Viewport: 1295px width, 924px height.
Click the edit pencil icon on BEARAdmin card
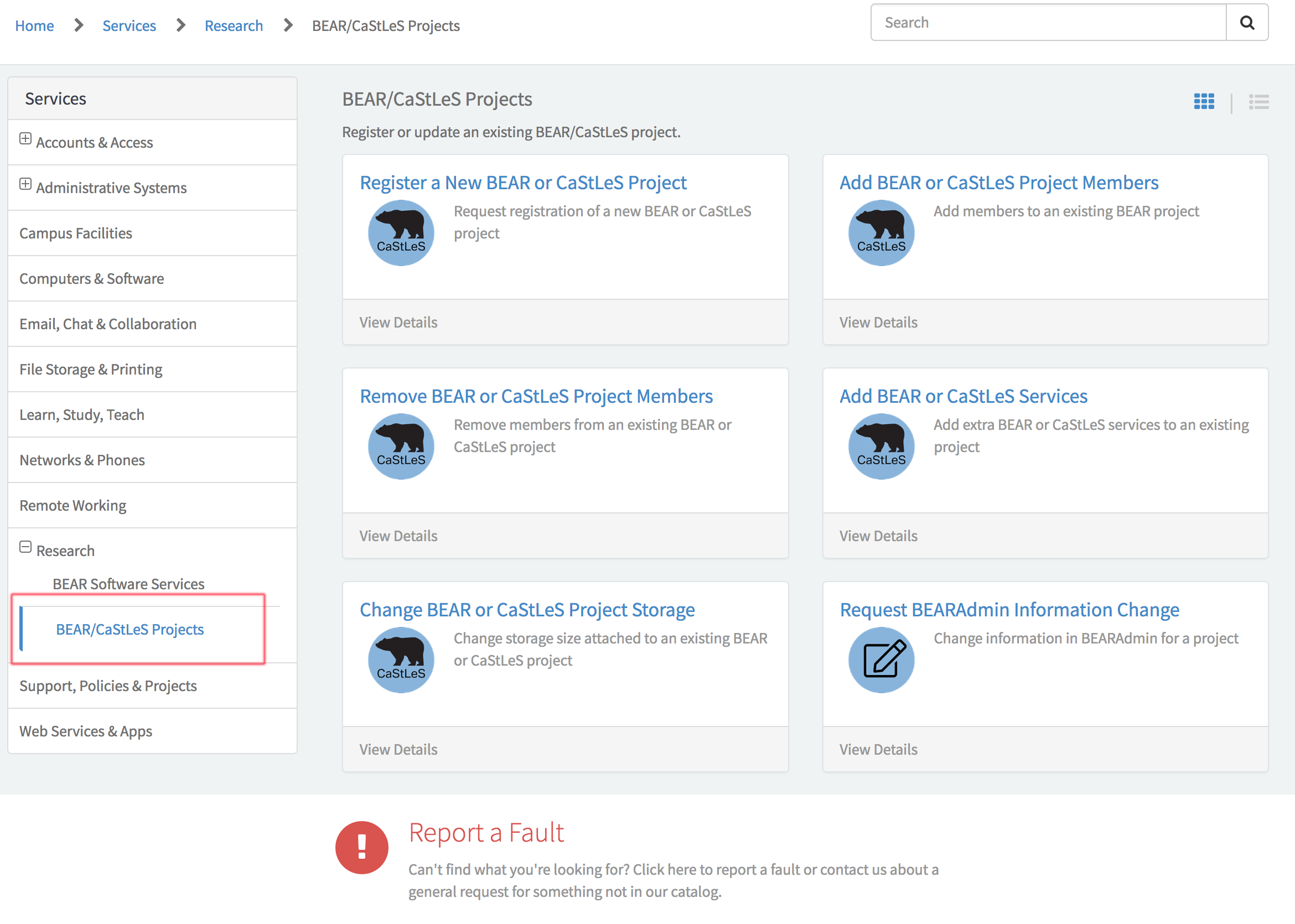coord(882,660)
